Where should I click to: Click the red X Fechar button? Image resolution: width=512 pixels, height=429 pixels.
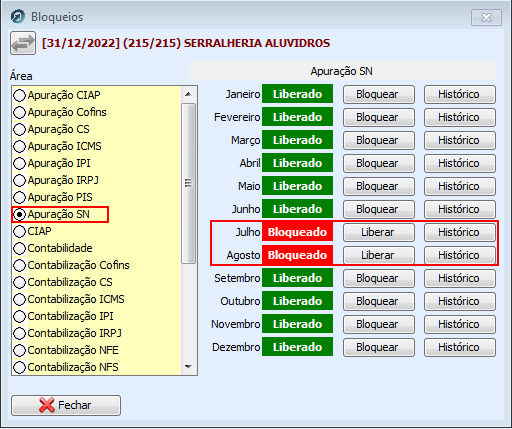coord(66,405)
